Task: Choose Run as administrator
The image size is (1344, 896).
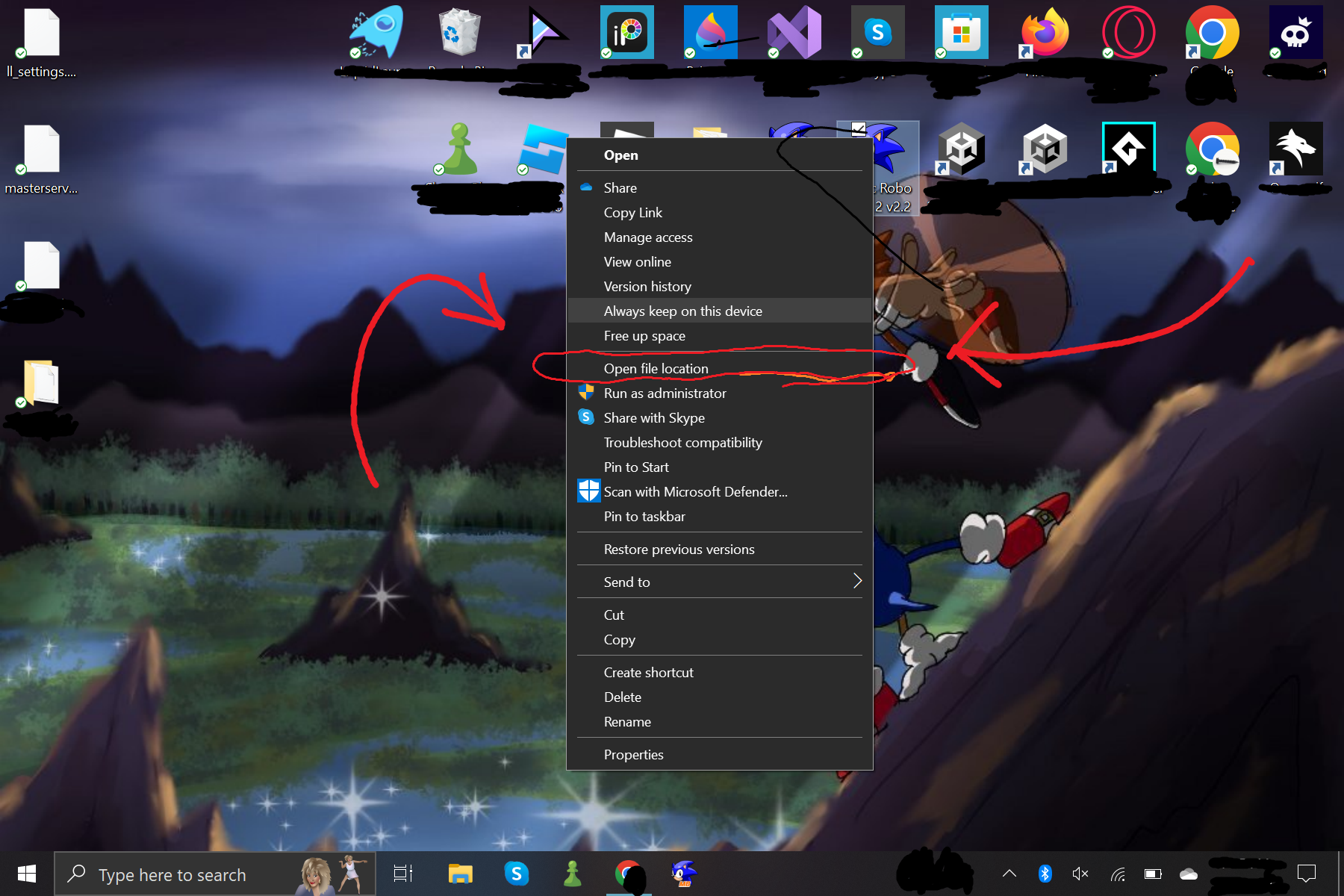Action: [720, 393]
